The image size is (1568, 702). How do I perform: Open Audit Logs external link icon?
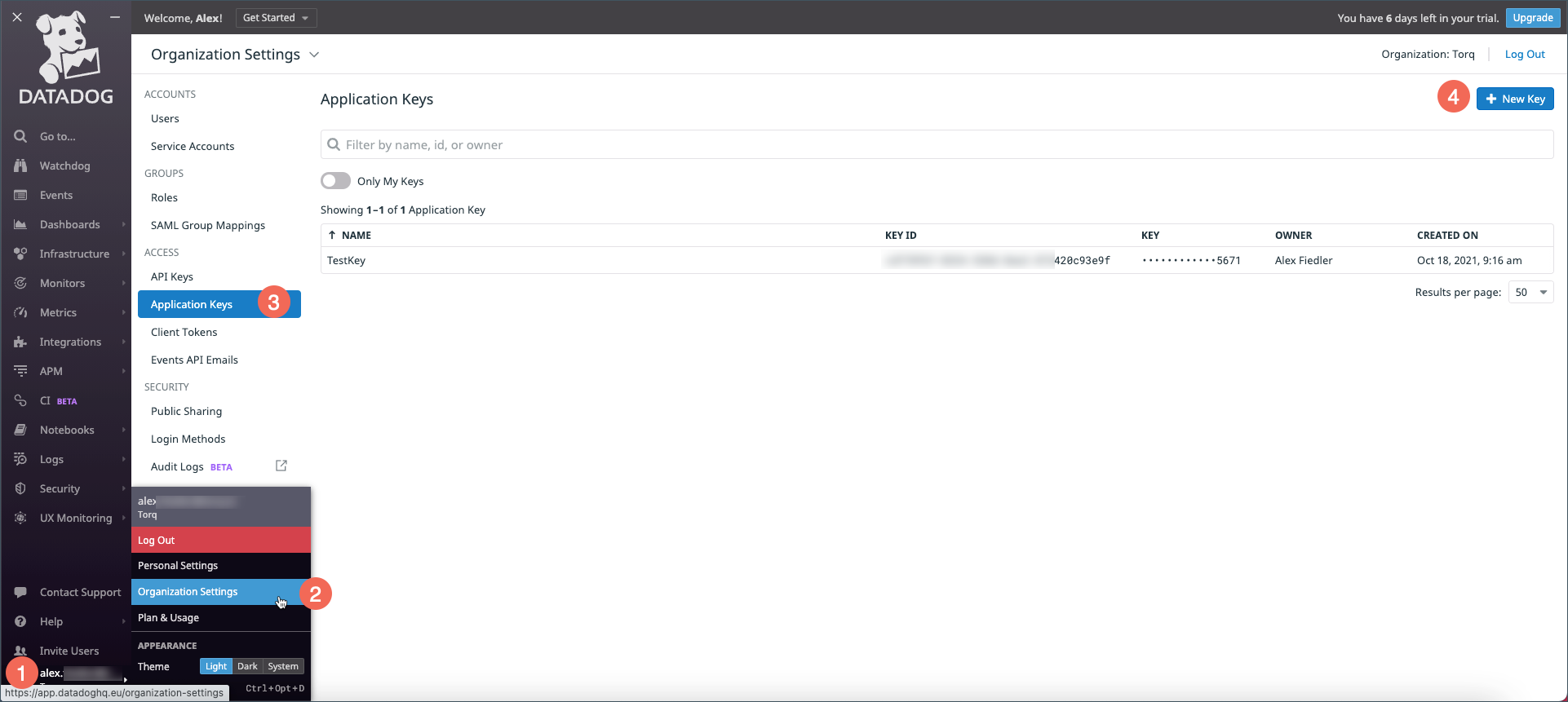(x=281, y=466)
